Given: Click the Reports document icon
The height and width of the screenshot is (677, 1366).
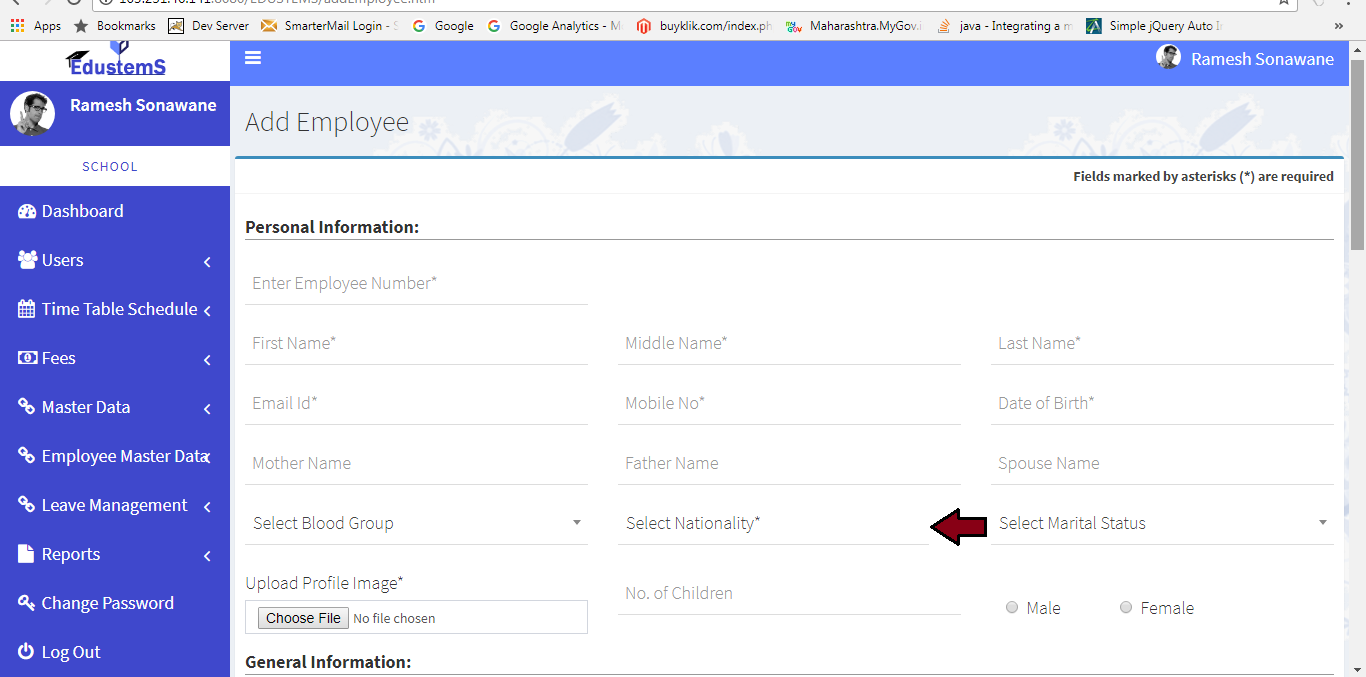Looking at the screenshot, I should (x=27, y=554).
